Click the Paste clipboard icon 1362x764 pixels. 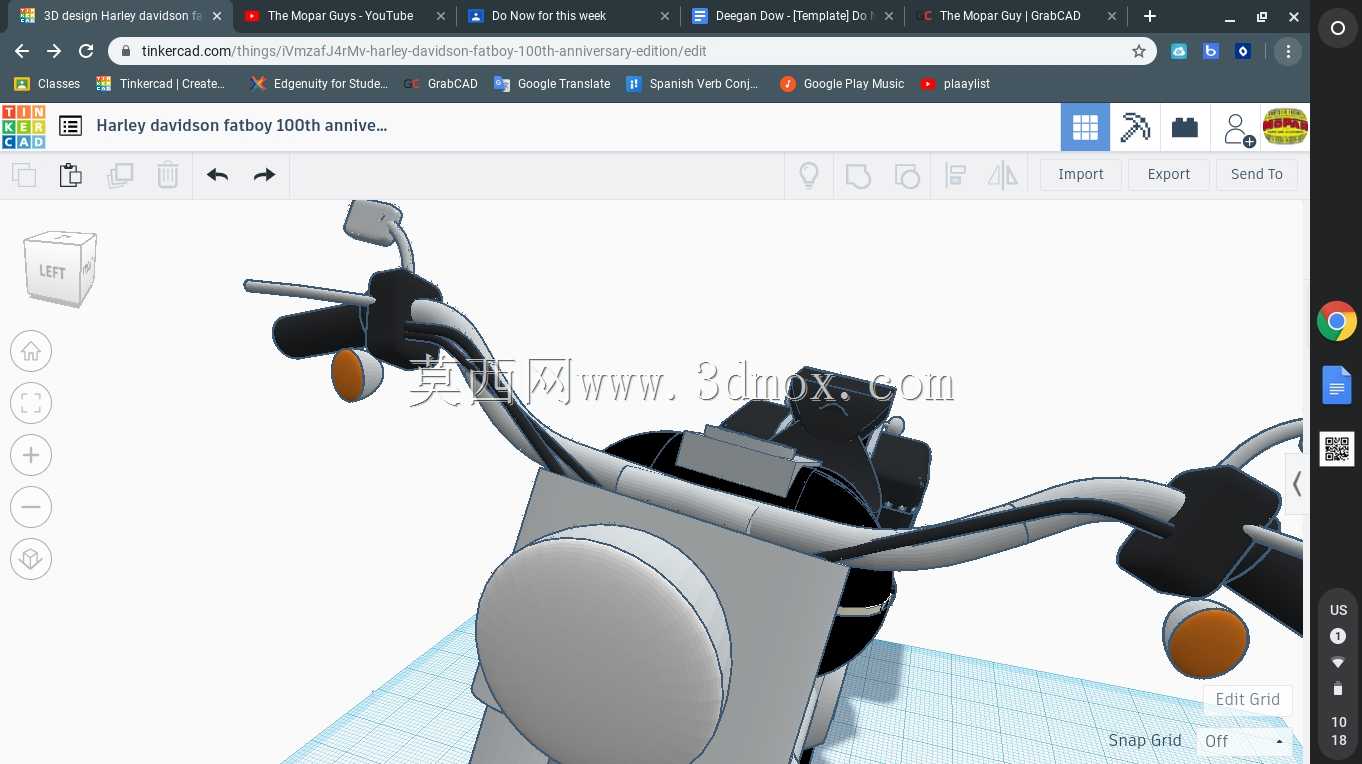[70, 175]
